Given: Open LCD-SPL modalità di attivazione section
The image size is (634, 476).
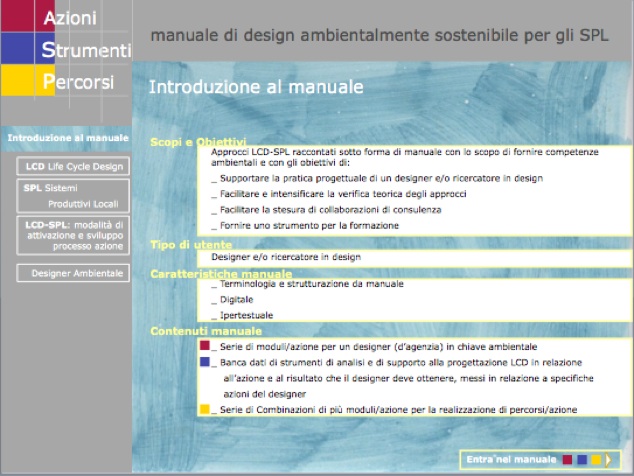Looking at the screenshot, I should [73, 235].
